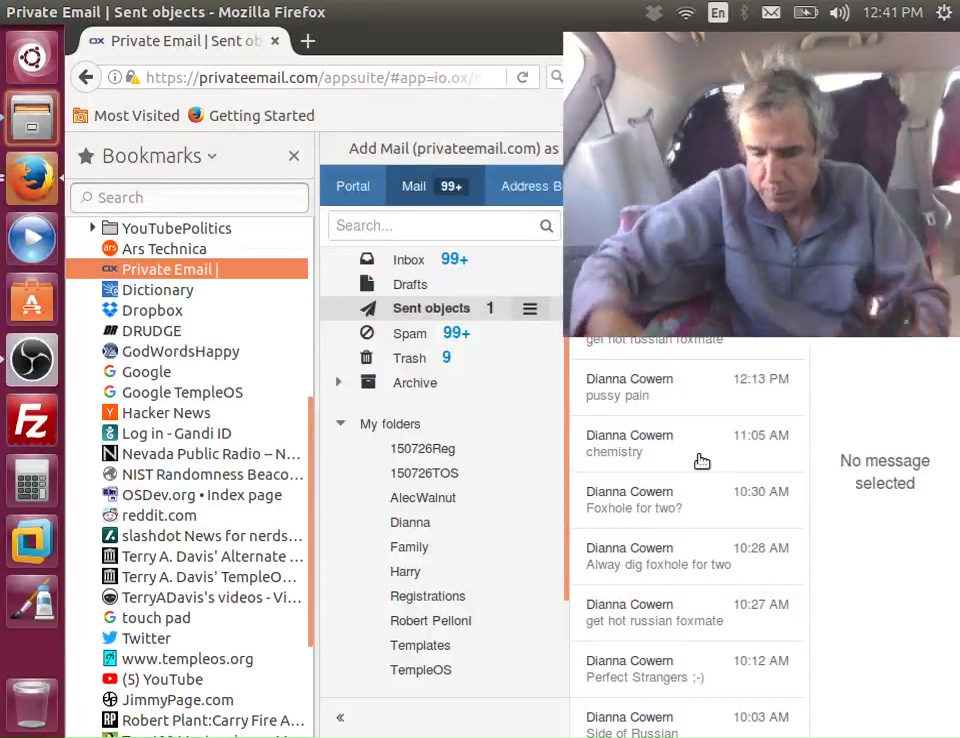Open the blue-and-yellow square launcher icon

click(32, 541)
